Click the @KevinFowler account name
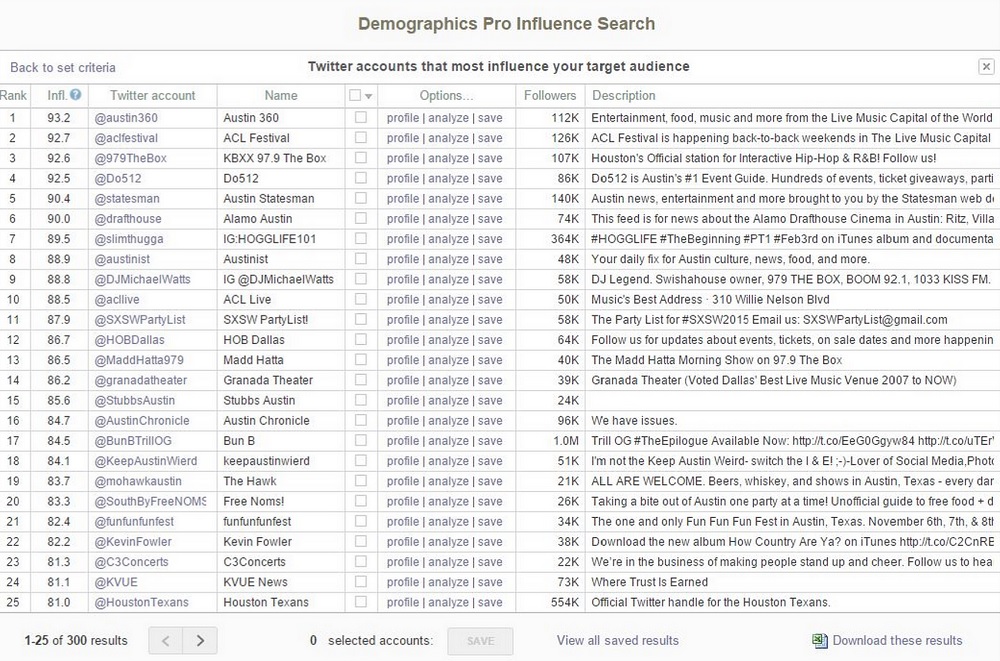This screenshot has width=1000, height=661. [133, 542]
